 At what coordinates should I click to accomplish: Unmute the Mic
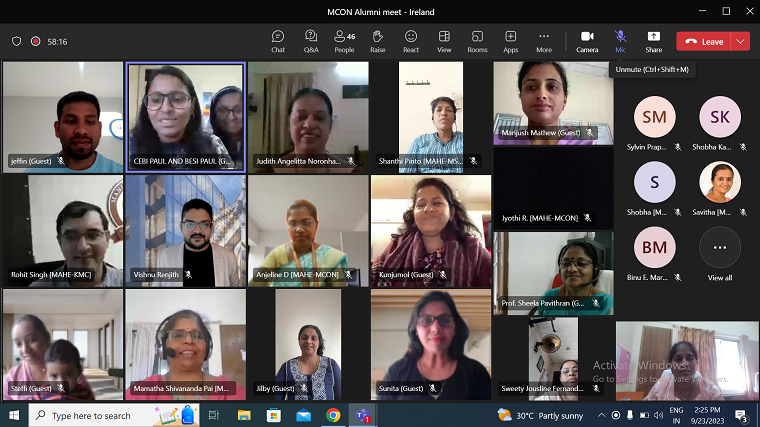click(x=620, y=40)
